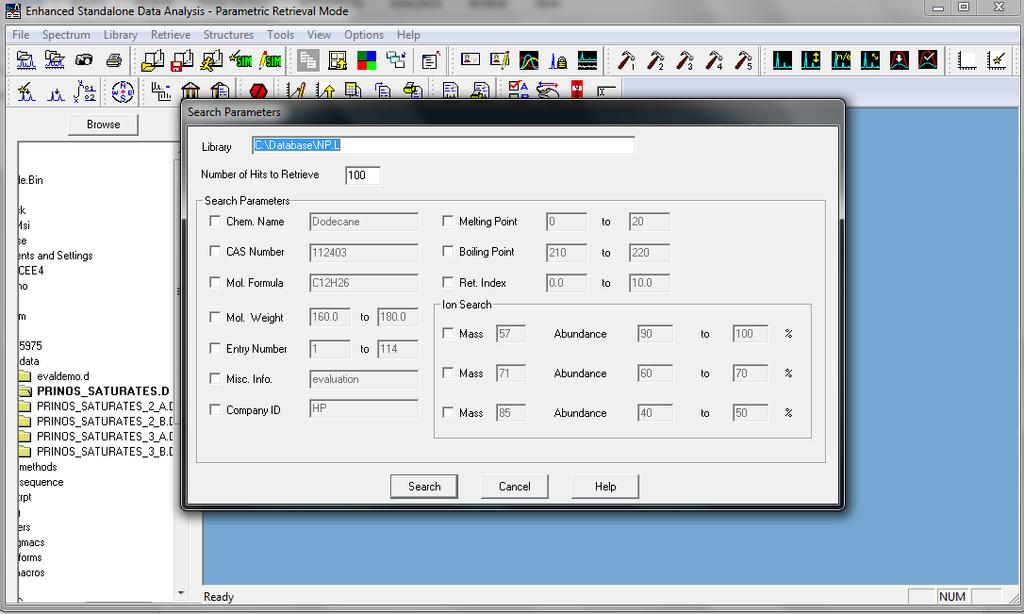1024x614 pixels.
Task: Click the hammer 4 macro icon
Action: click(714, 61)
